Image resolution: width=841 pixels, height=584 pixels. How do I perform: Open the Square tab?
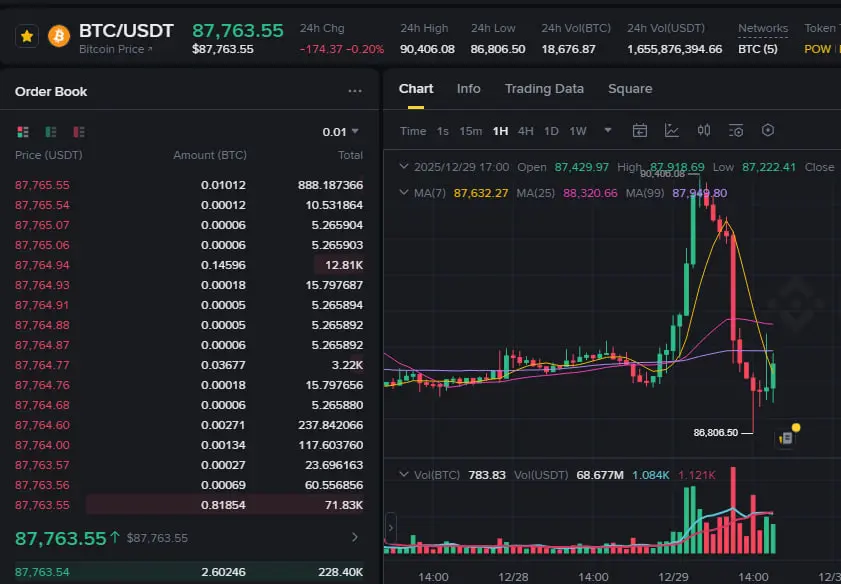click(x=630, y=89)
